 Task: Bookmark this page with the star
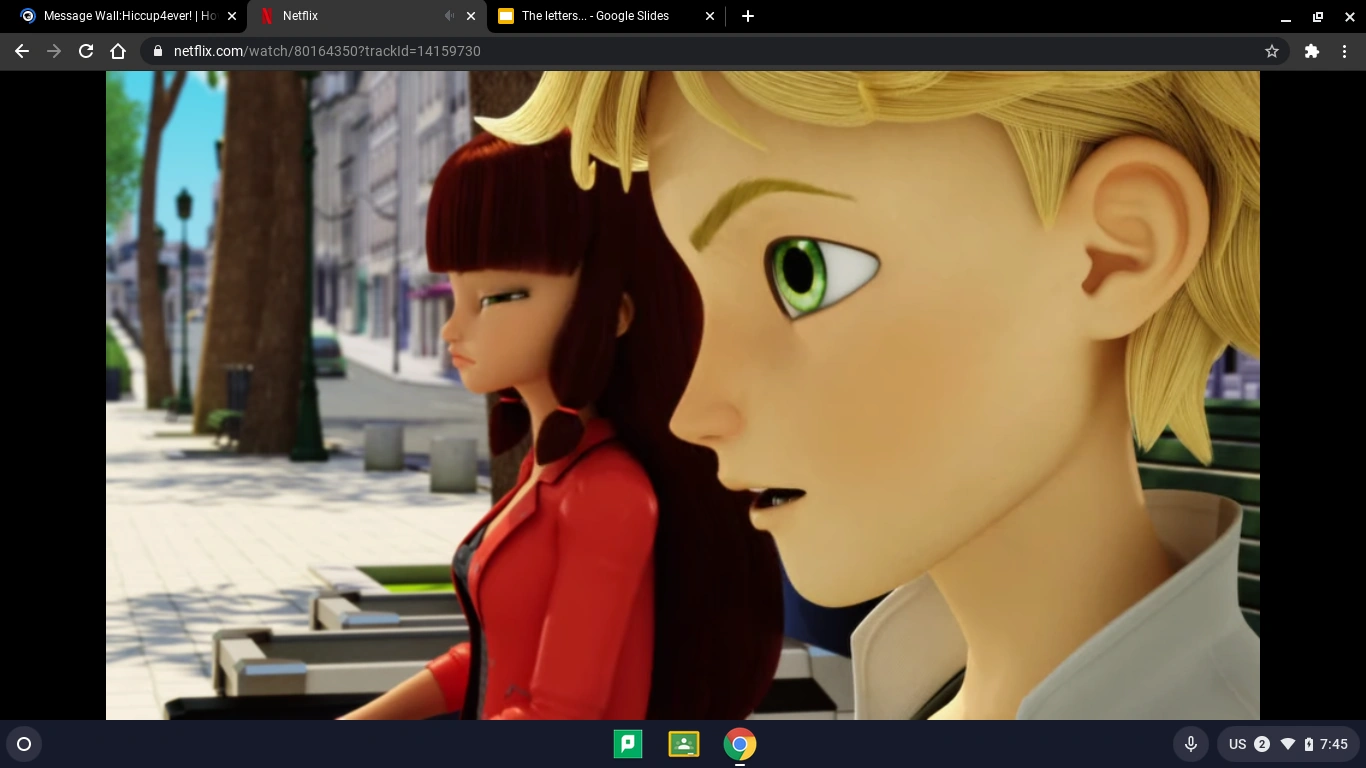click(1271, 51)
